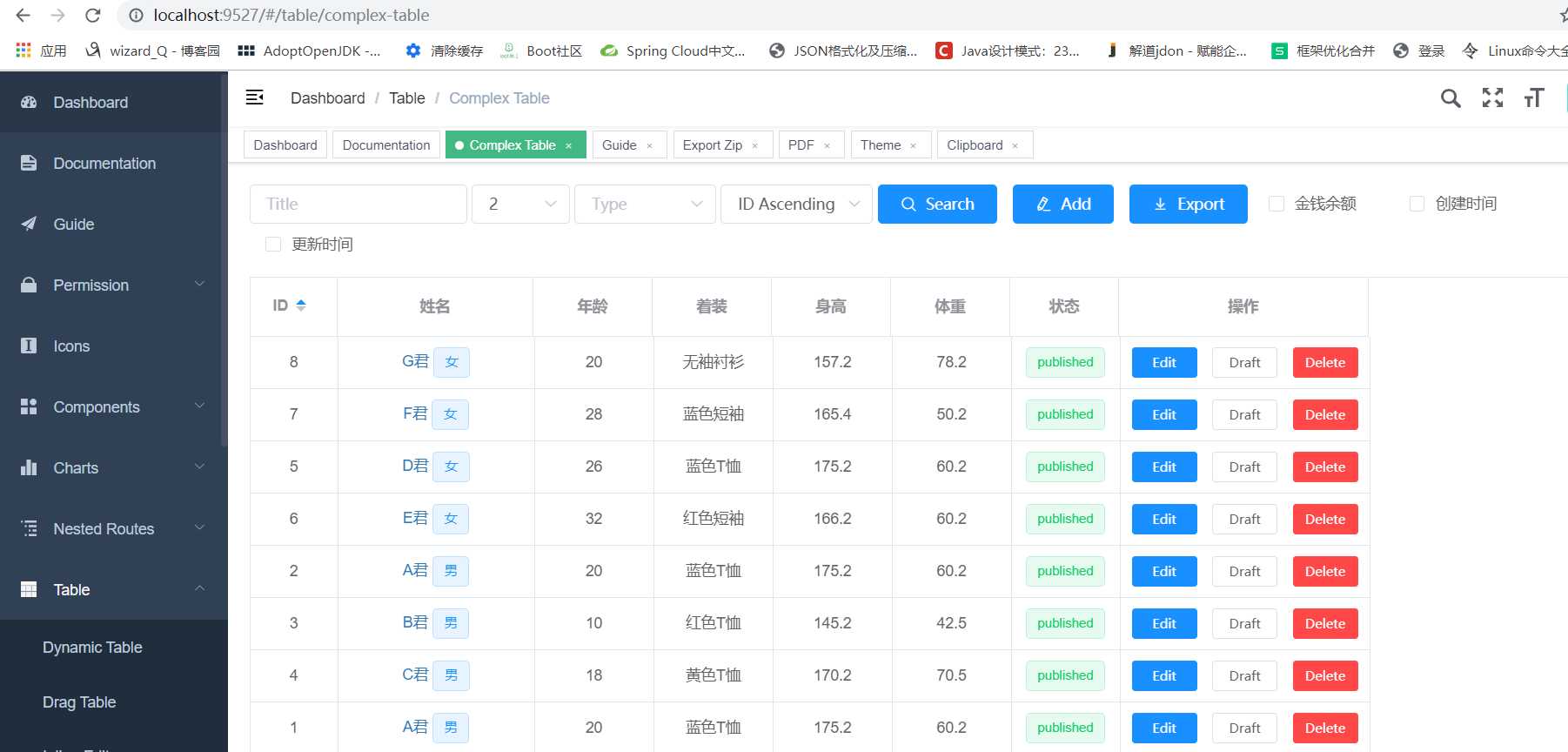This screenshot has height=752, width=1568.
Task: Click the browser forward arrow
Action: tap(58, 16)
